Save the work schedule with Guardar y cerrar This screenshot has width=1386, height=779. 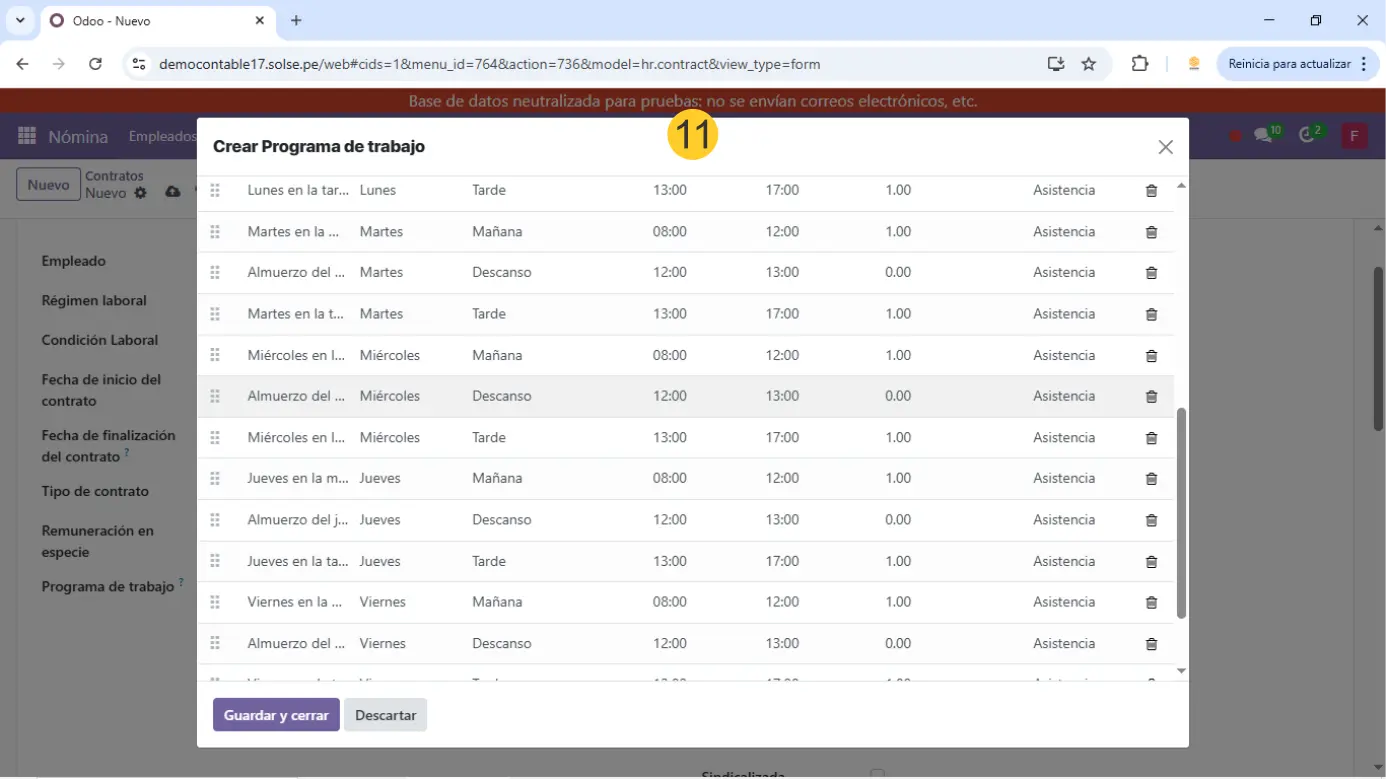276,715
